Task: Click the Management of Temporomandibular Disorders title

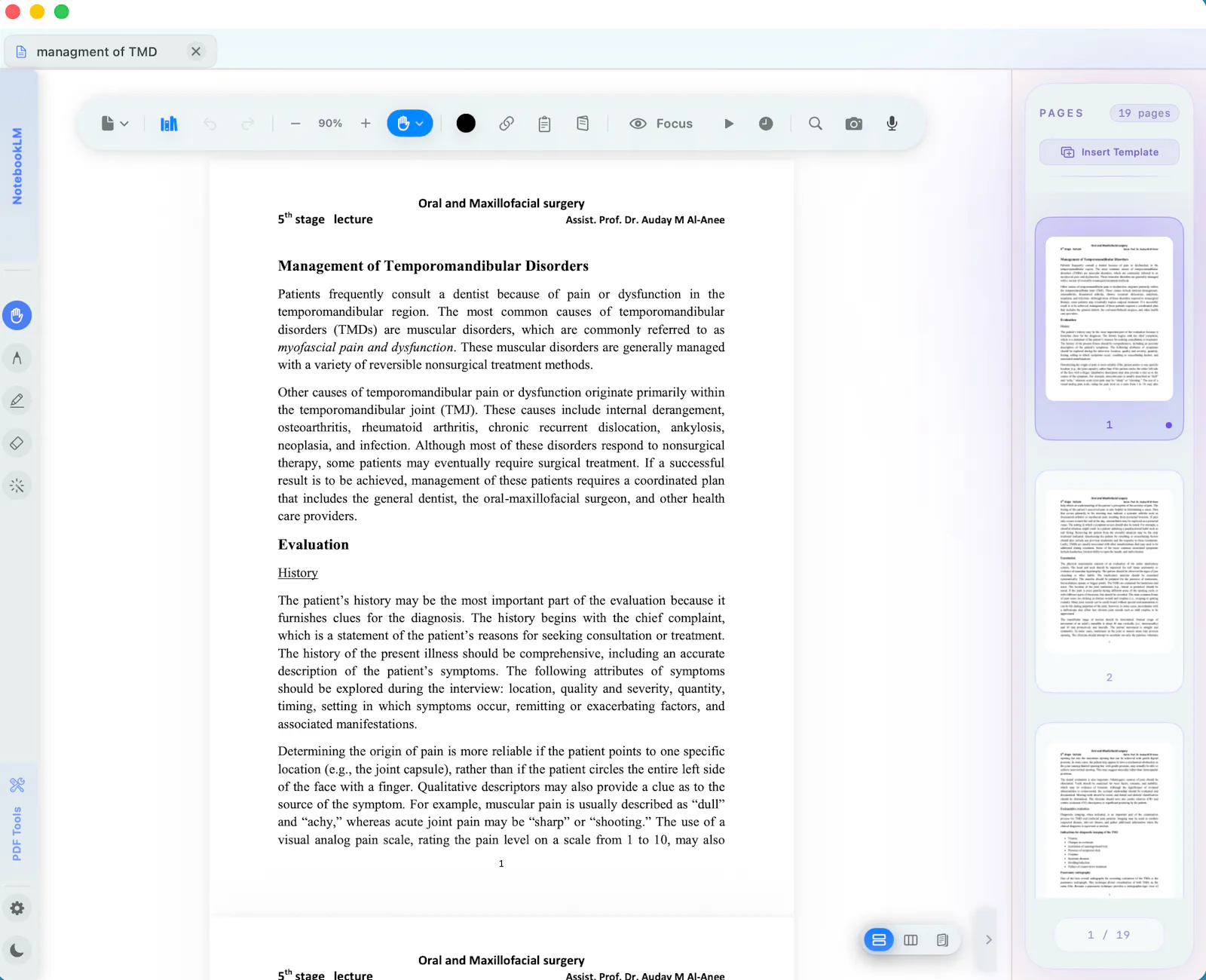Action: coord(433,266)
